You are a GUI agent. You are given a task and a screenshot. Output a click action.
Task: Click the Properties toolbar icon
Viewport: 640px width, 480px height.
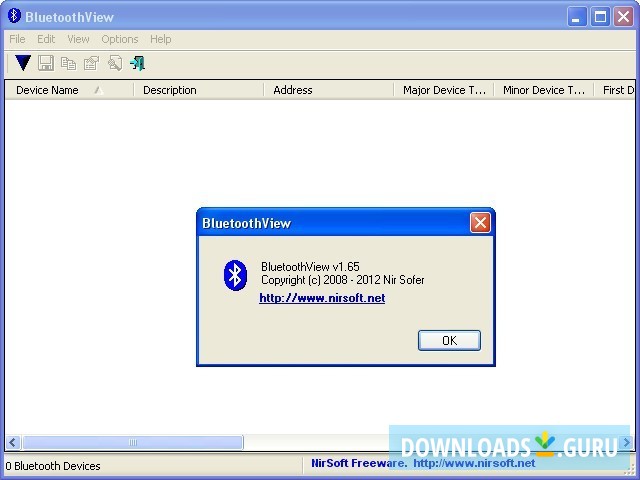pos(91,63)
